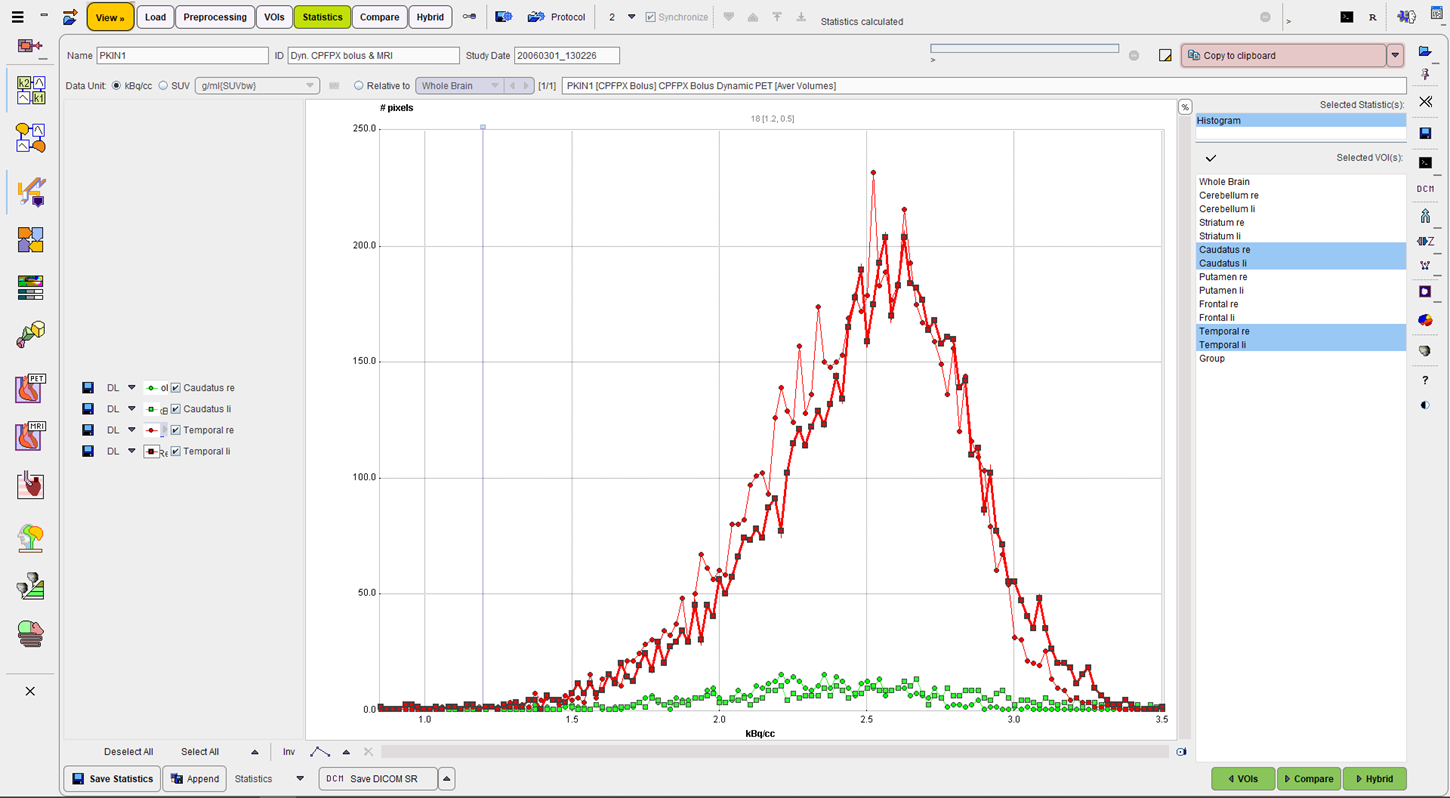Viewport: 1450px width, 798px height.
Task: Uncheck the Temporal li curve checkbox
Action: click(176, 451)
